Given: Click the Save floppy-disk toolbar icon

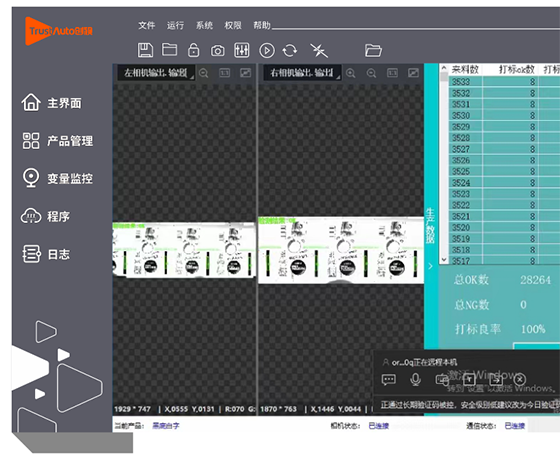Looking at the screenshot, I should pyautogui.click(x=145, y=50).
